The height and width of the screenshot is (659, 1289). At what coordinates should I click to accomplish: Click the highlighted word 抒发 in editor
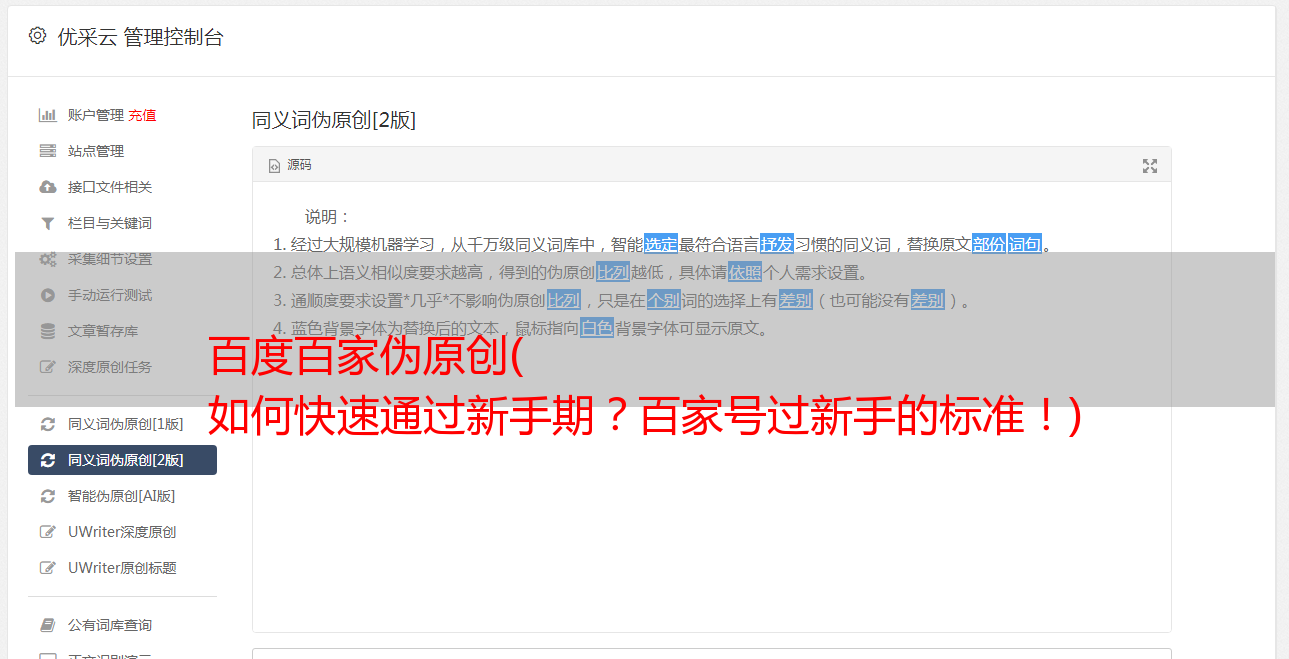point(777,244)
